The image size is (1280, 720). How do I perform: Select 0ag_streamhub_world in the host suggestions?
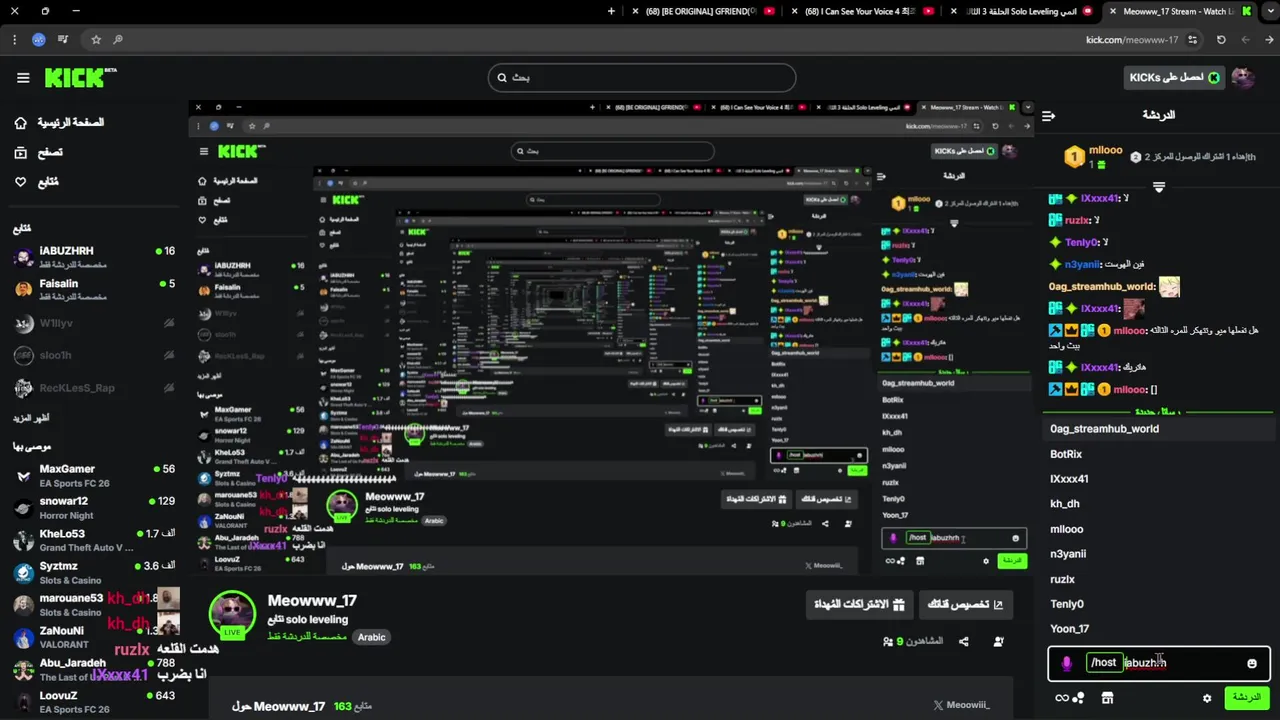click(x=1159, y=429)
